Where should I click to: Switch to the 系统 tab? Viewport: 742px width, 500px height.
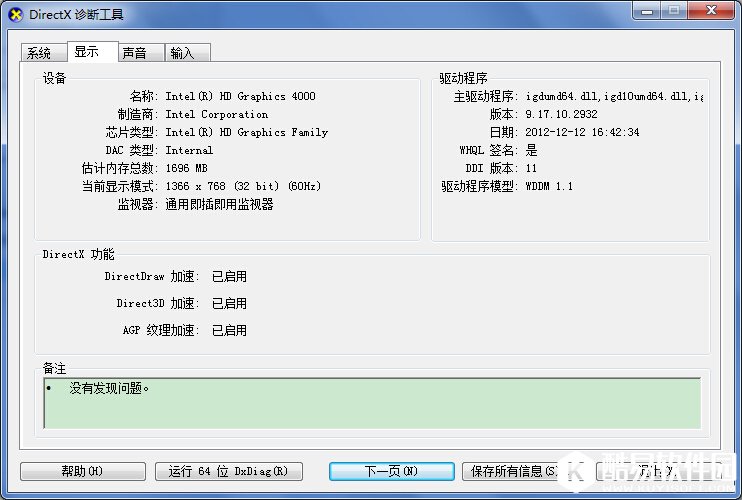[x=44, y=53]
